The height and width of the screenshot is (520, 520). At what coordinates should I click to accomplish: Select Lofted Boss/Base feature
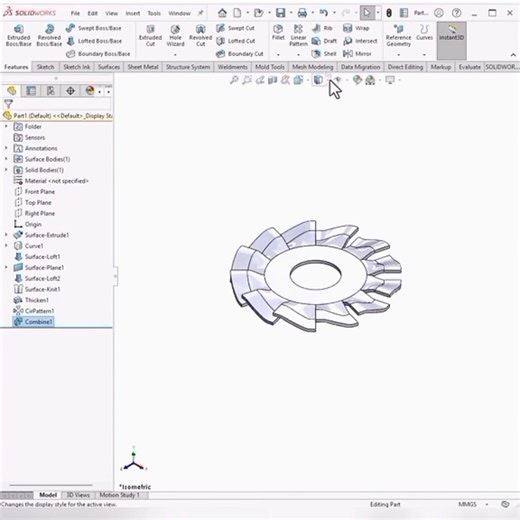(x=94, y=41)
